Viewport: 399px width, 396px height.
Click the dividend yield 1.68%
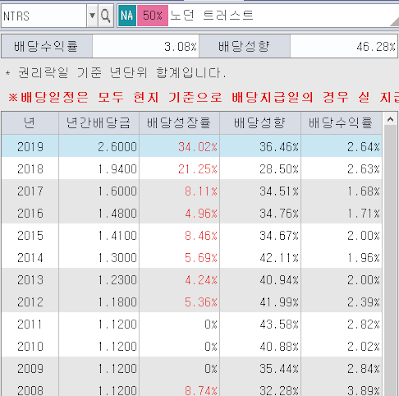tap(363, 191)
